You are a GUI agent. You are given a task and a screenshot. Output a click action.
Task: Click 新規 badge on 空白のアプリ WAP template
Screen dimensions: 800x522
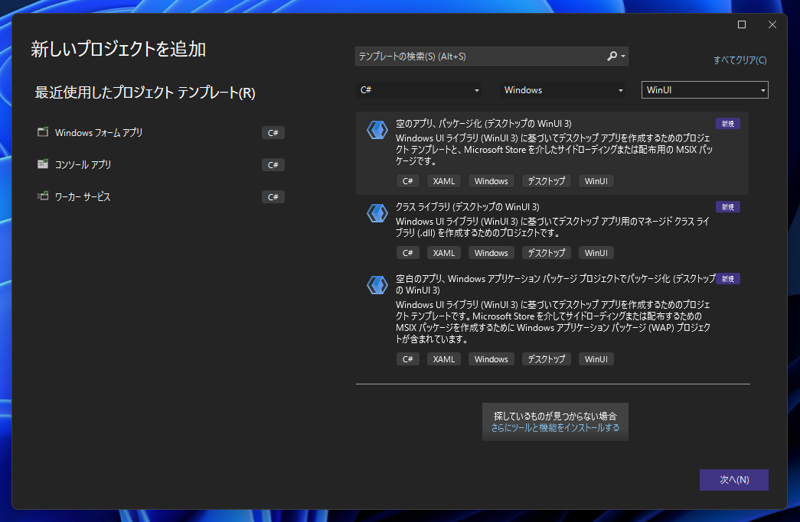[x=728, y=279]
